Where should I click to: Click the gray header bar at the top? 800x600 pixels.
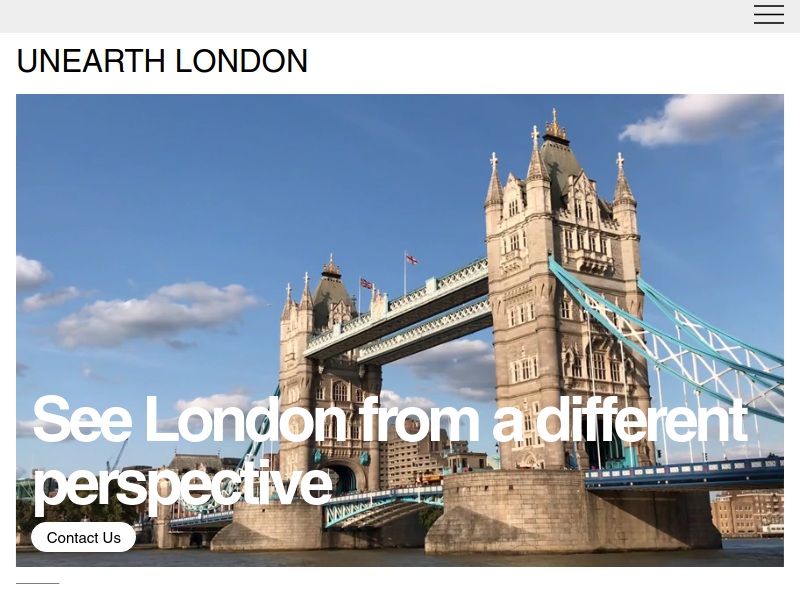pos(400,16)
